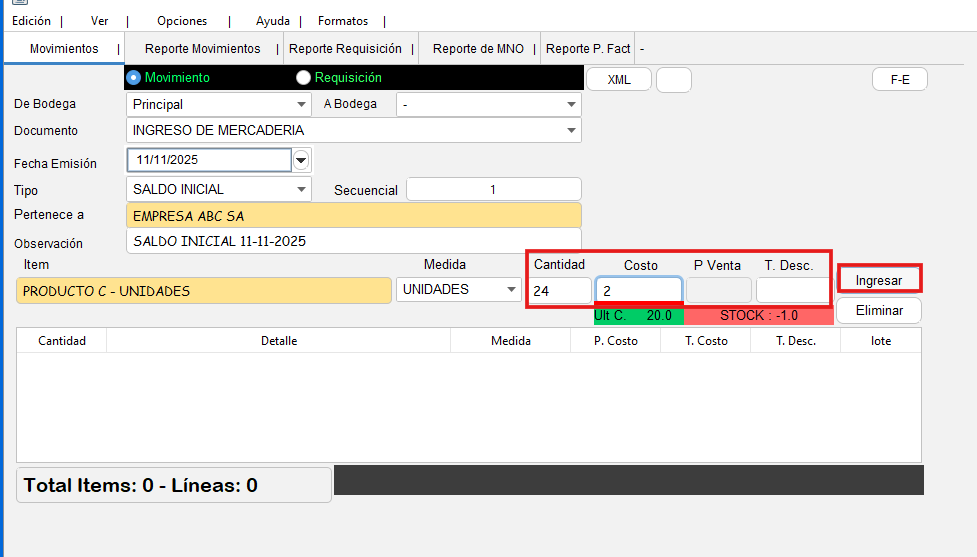Open the Edición menu

click(x=31, y=21)
